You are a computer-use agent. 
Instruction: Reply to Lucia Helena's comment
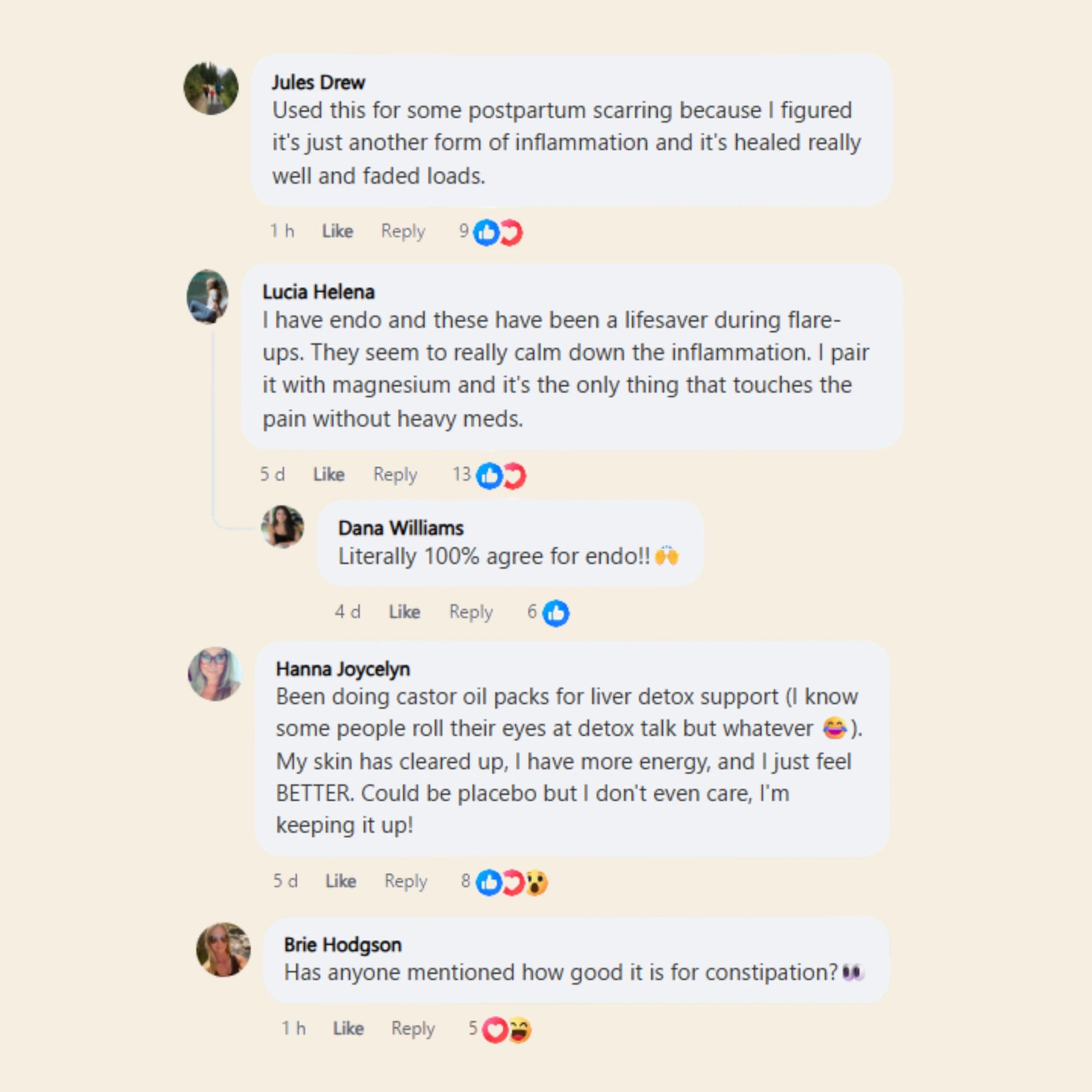pyautogui.click(x=395, y=475)
